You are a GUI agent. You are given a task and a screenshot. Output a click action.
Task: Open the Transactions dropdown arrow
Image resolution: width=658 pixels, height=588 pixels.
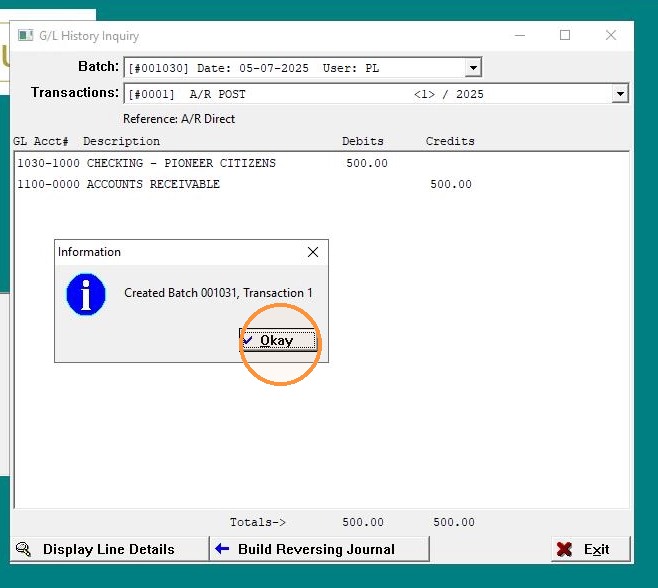tap(620, 94)
